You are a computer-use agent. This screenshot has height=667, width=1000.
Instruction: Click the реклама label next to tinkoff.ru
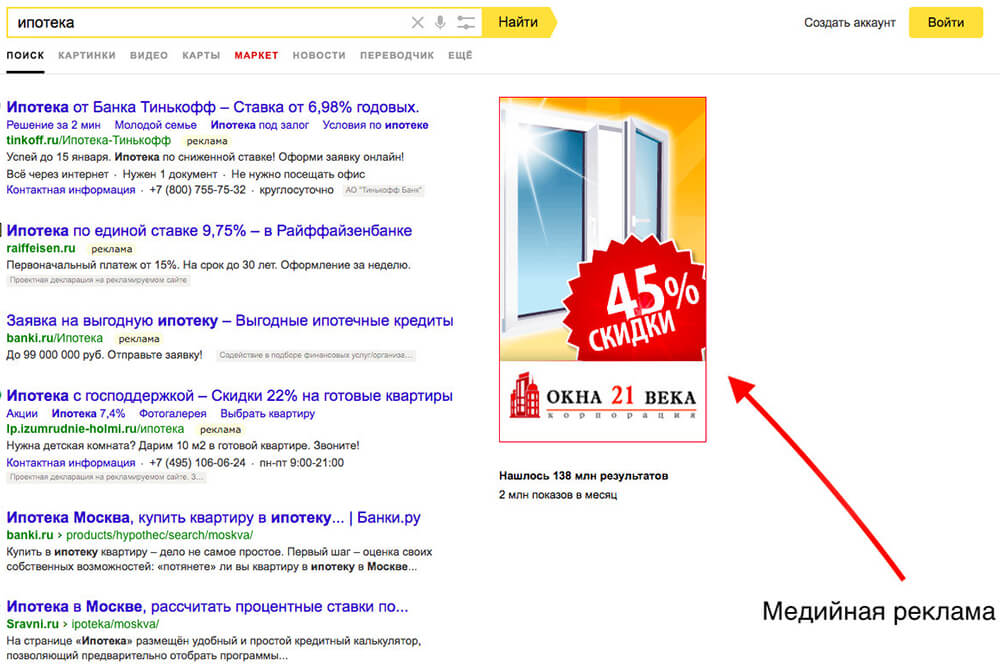point(207,141)
